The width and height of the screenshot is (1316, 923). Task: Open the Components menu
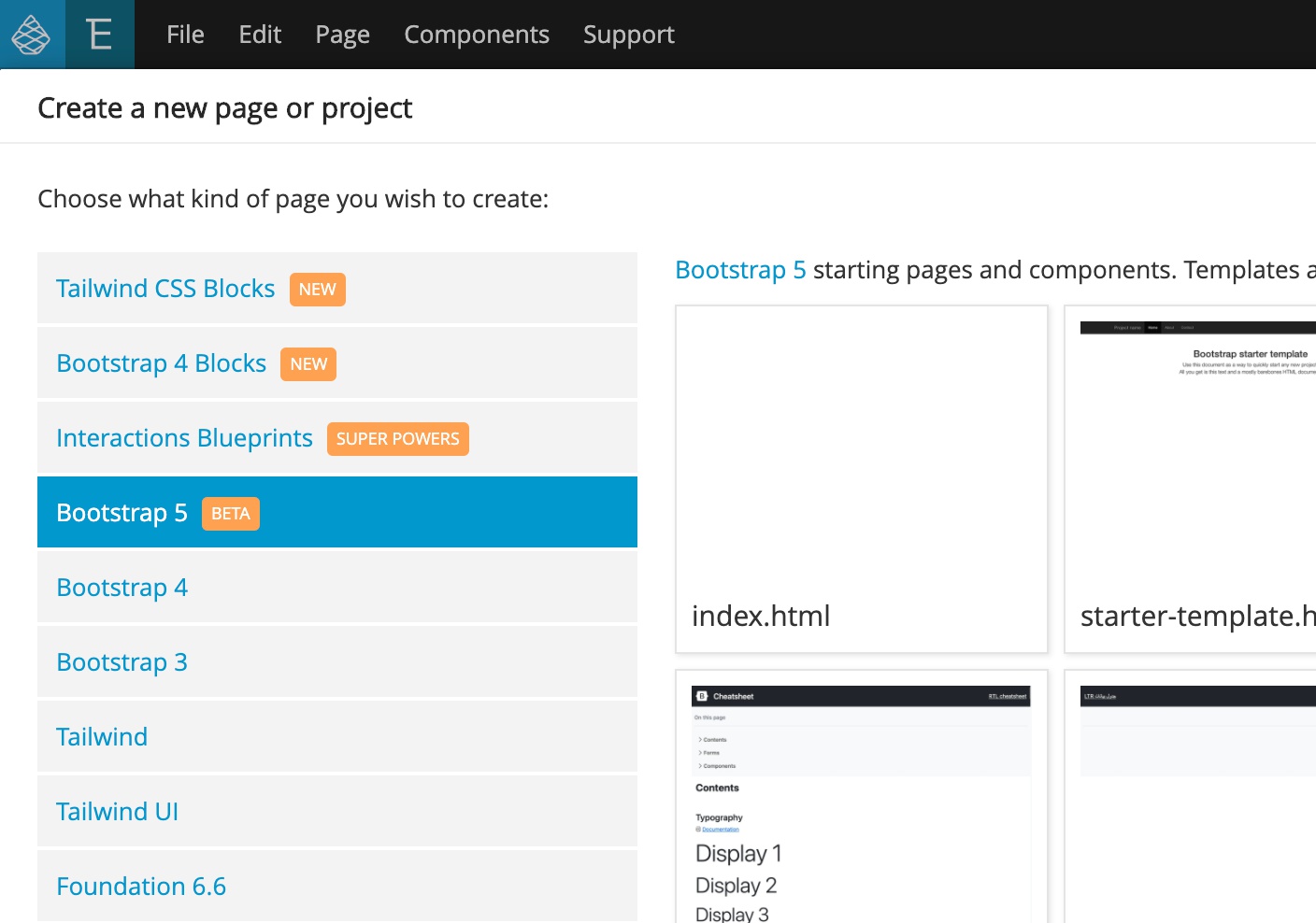point(477,35)
